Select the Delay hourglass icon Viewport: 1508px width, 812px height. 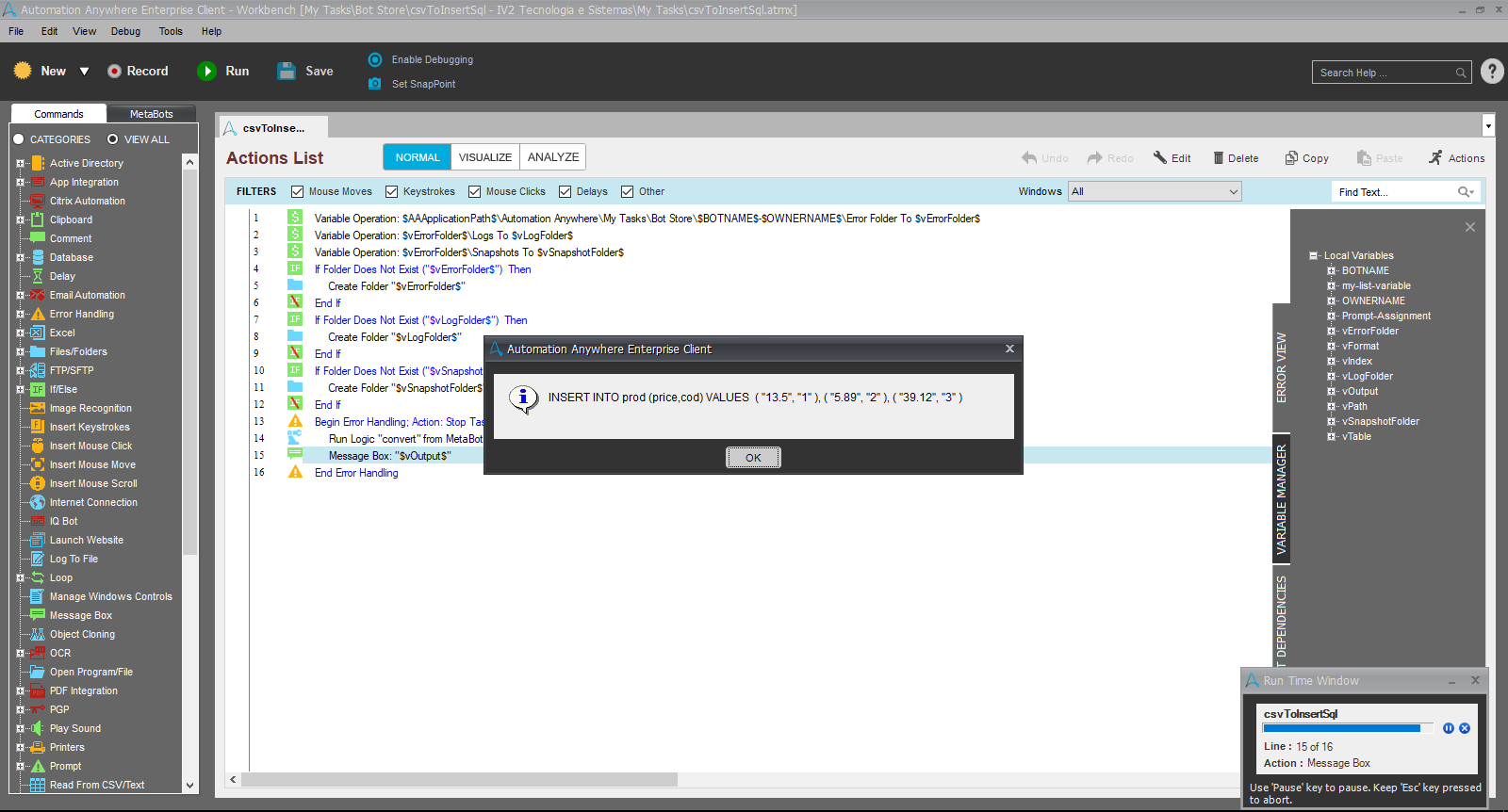pos(38,276)
